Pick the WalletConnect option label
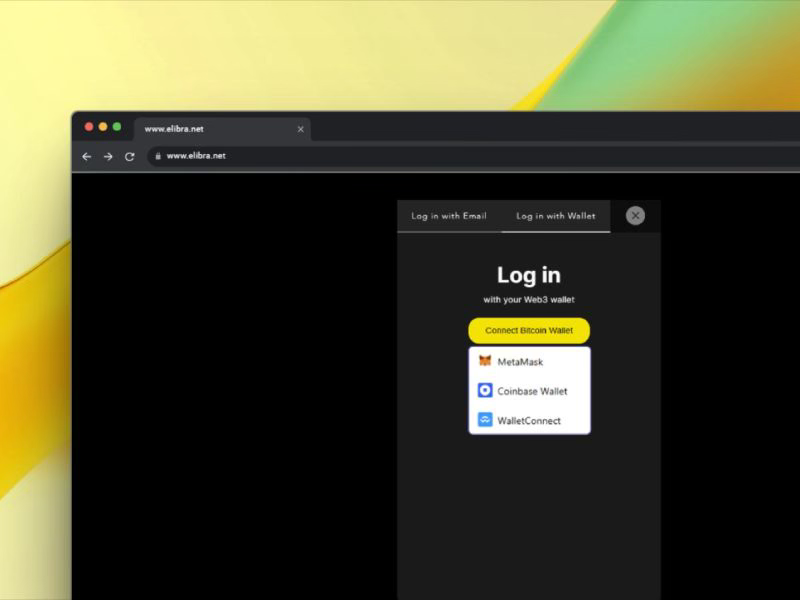The width and height of the screenshot is (800, 600). click(x=529, y=420)
